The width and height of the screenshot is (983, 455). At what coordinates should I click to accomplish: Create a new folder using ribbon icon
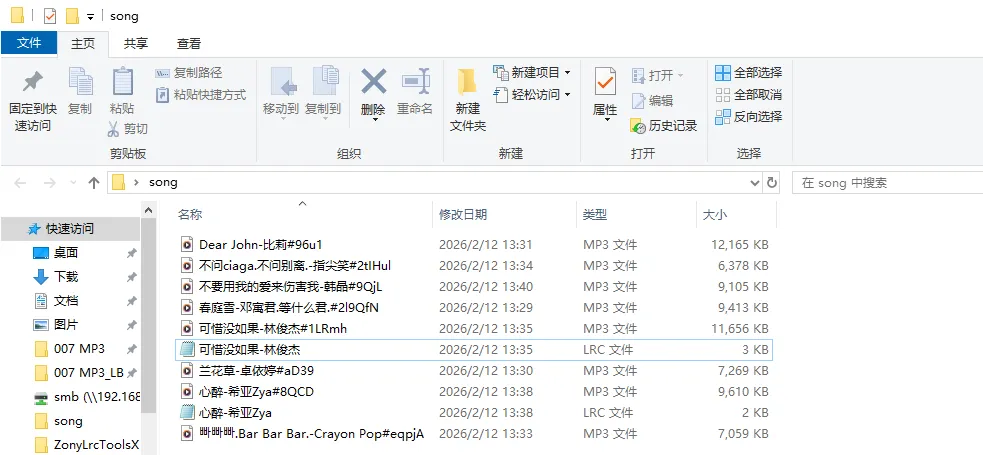click(x=467, y=82)
